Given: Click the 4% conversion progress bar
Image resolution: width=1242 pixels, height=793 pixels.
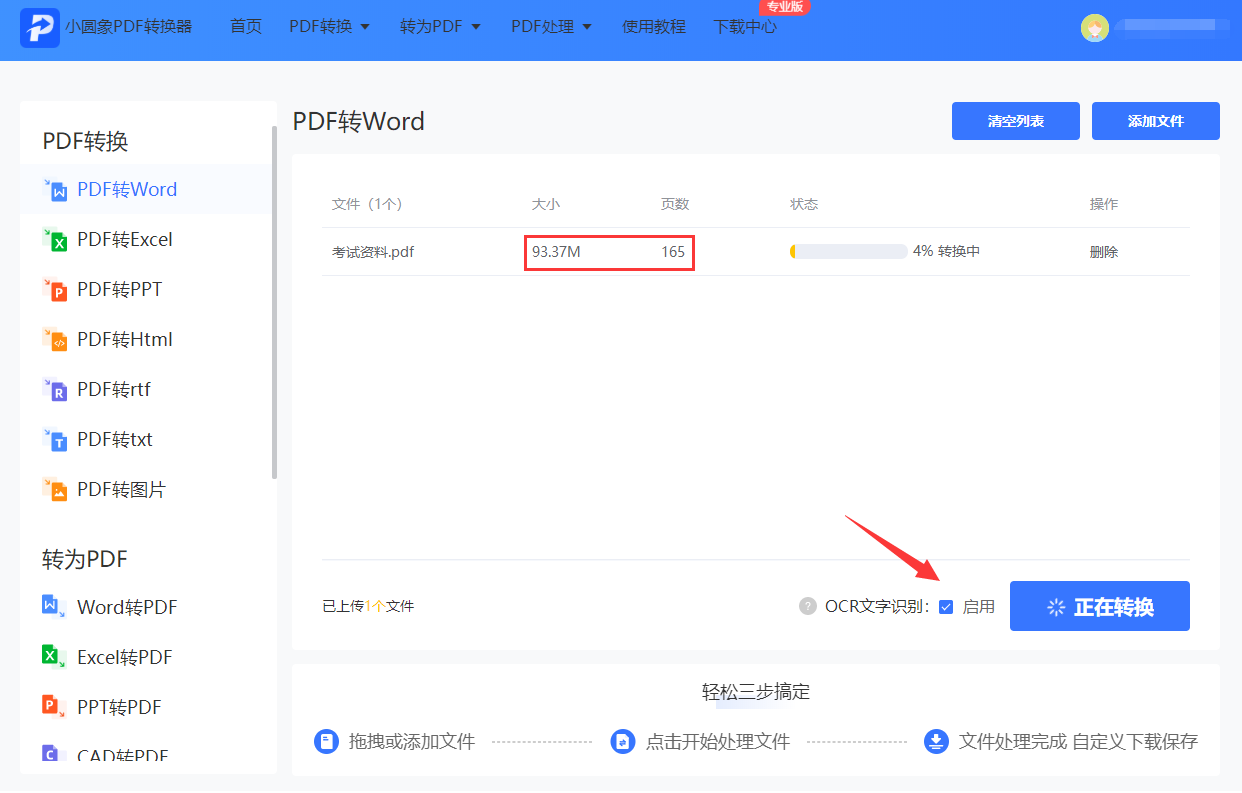Looking at the screenshot, I should pyautogui.click(x=847, y=252).
